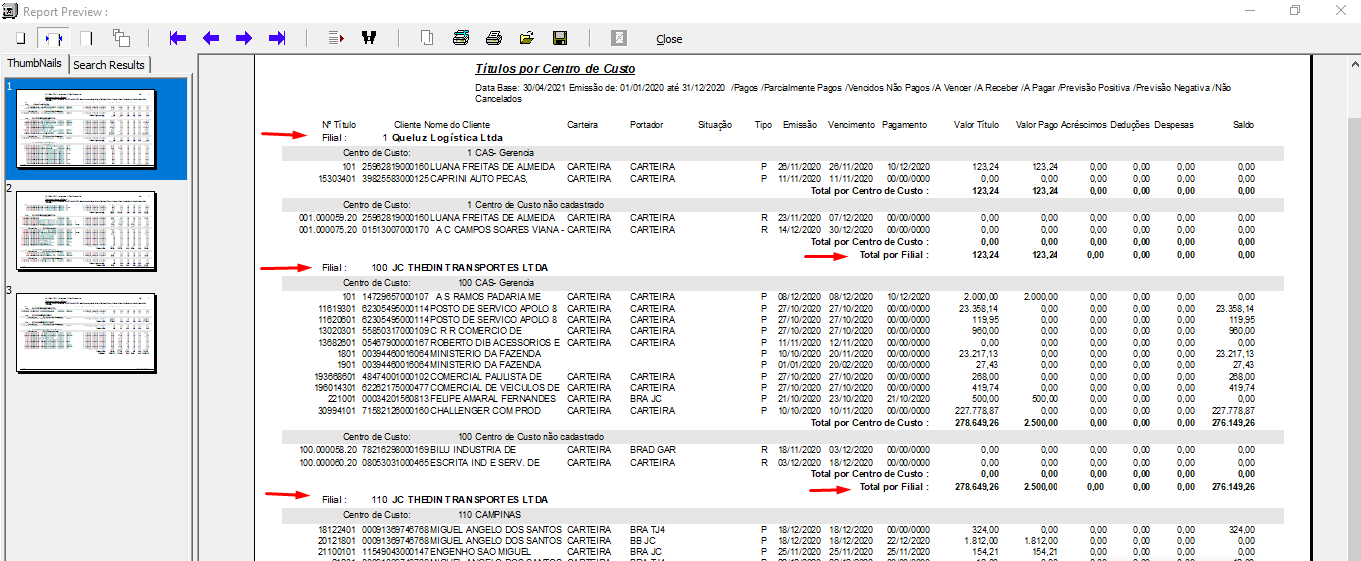The height and width of the screenshot is (561, 1361).
Task: Open a report file with folder icon
Action: coord(526,38)
